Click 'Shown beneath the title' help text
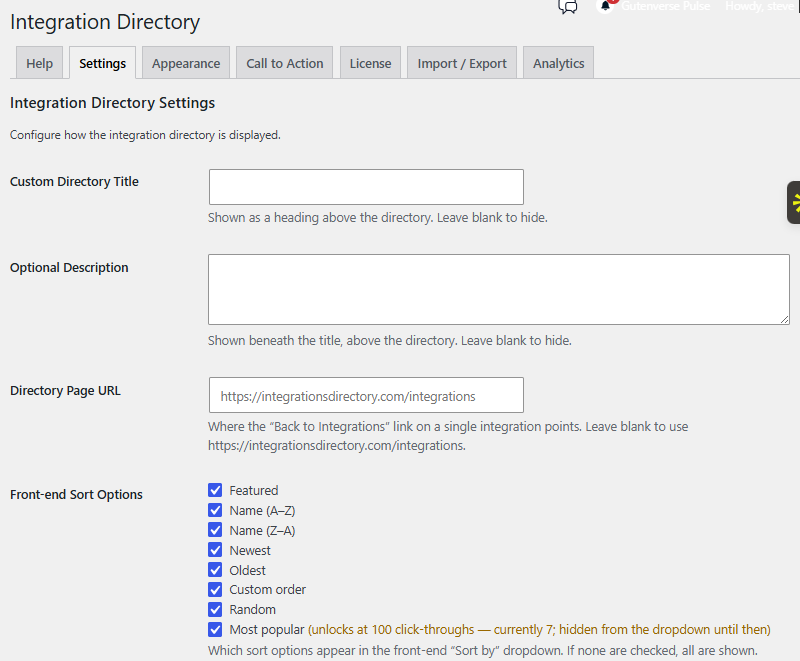The image size is (800, 661). click(390, 341)
